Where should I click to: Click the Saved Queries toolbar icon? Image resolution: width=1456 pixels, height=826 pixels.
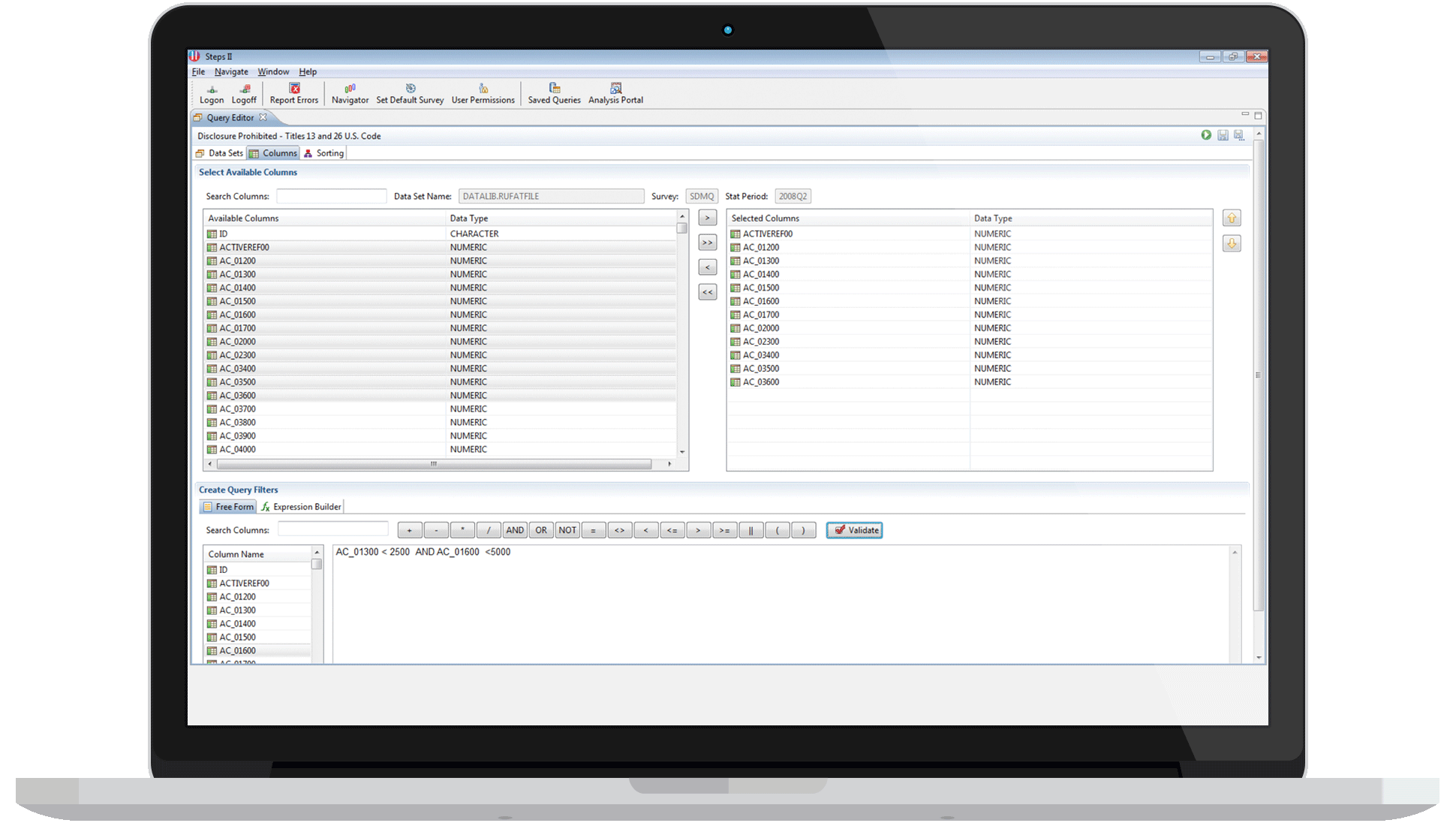tap(554, 93)
